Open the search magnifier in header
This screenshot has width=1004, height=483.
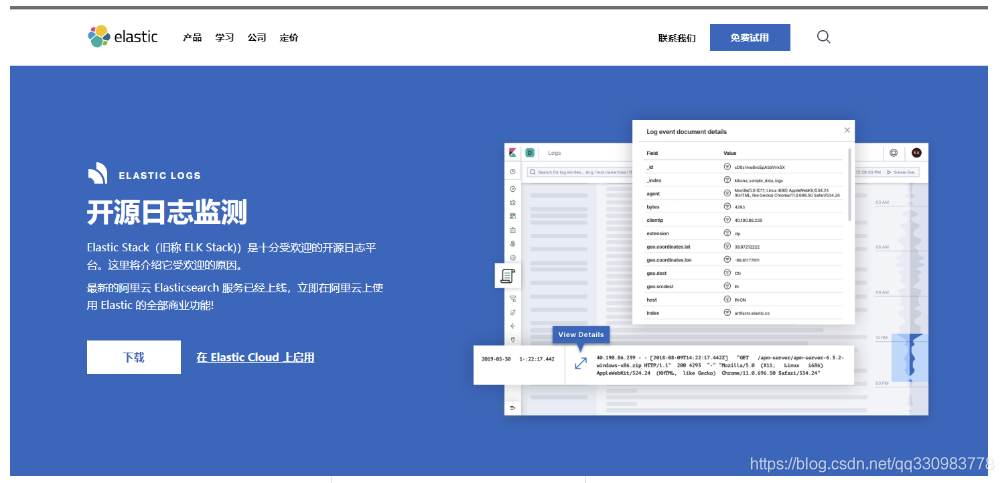click(x=823, y=37)
